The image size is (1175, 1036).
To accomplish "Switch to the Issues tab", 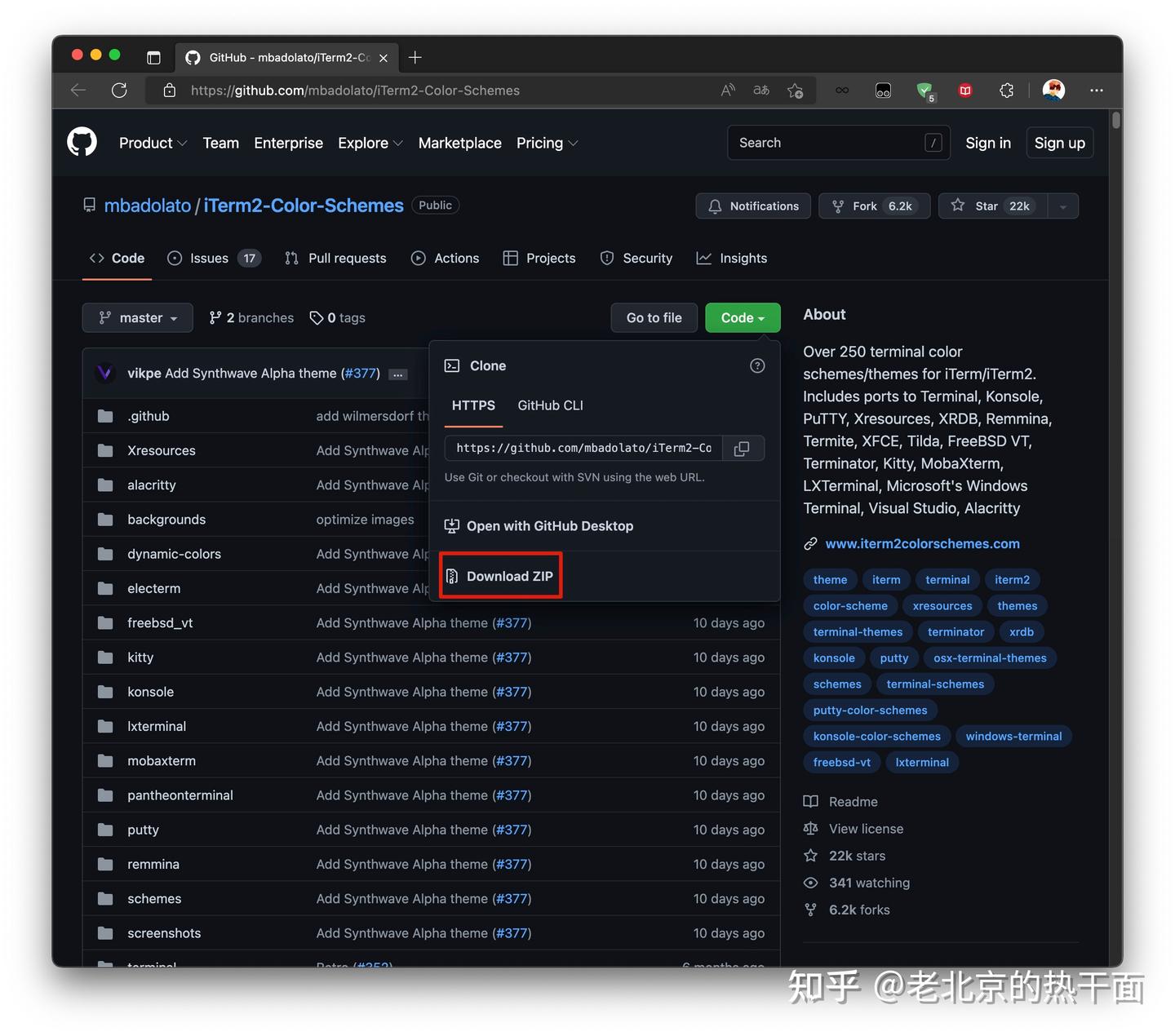I will point(209,258).
